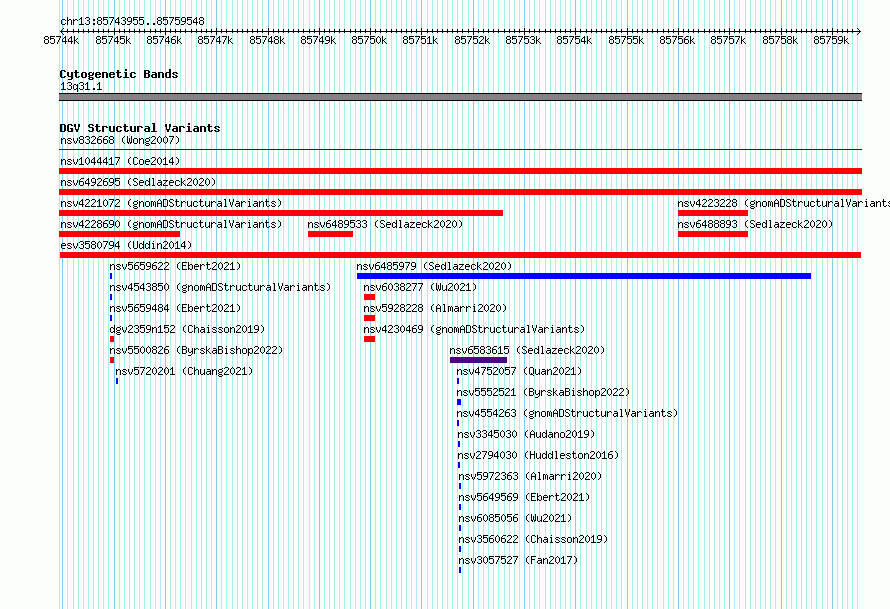
Task: Click the 85750k ruler tick label
Action: (369, 40)
